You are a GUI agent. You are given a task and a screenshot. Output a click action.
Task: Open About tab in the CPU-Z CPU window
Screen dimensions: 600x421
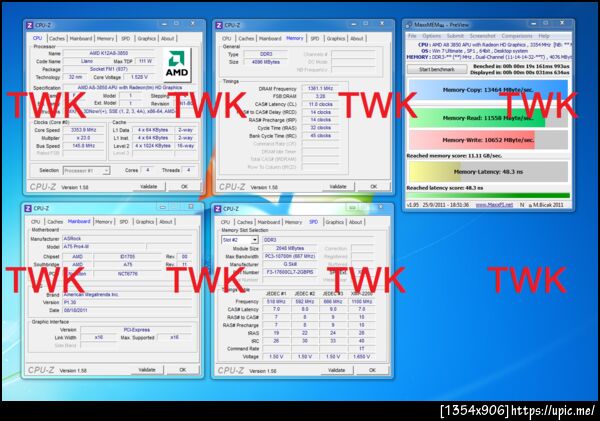[167, 38]
